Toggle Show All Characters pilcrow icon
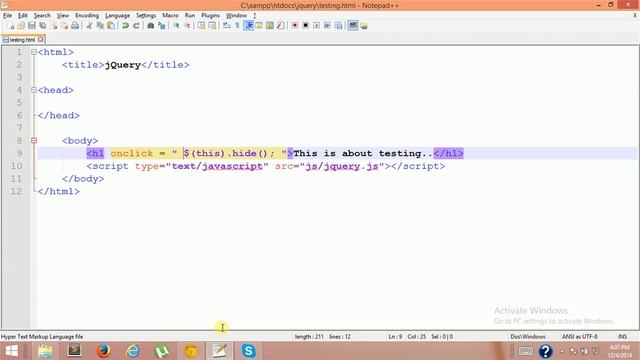Image resolution: width=640 pixels, height=360 pixels. (x=237, y=26)
